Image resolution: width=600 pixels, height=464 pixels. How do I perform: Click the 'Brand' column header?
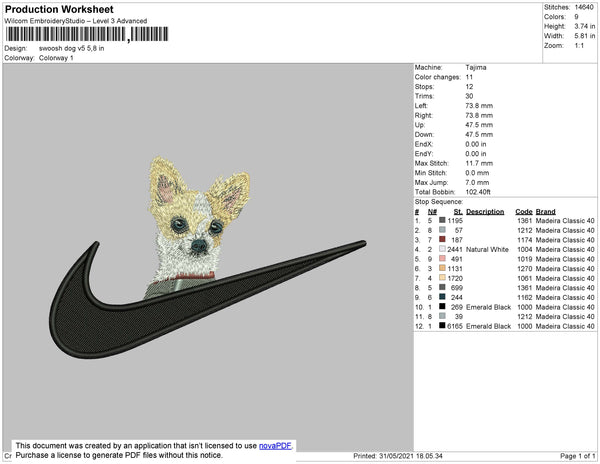coord(545,212)
